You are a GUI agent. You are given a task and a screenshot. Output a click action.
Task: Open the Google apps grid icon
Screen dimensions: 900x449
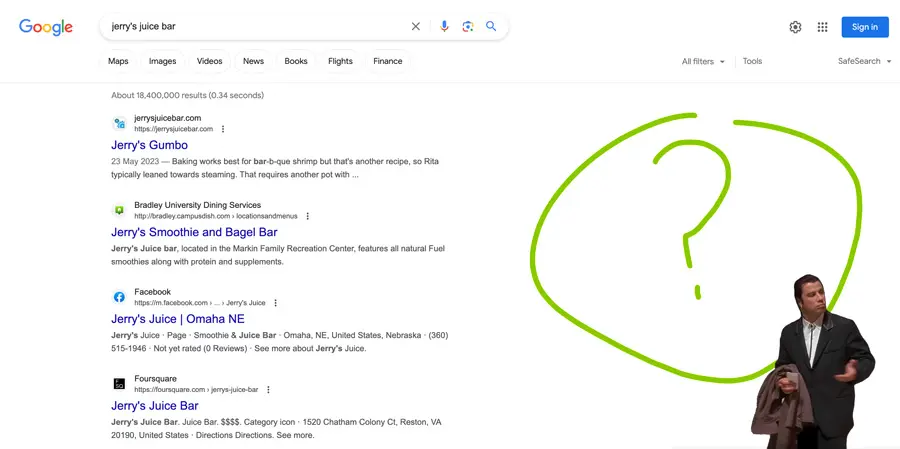click(822, 27)
